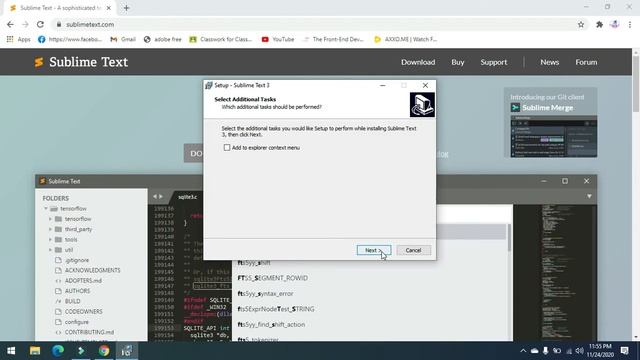Expand the third_party folder
Image resolution: width=640 pixels, height=360 pixels.
(x=51, y=229)
